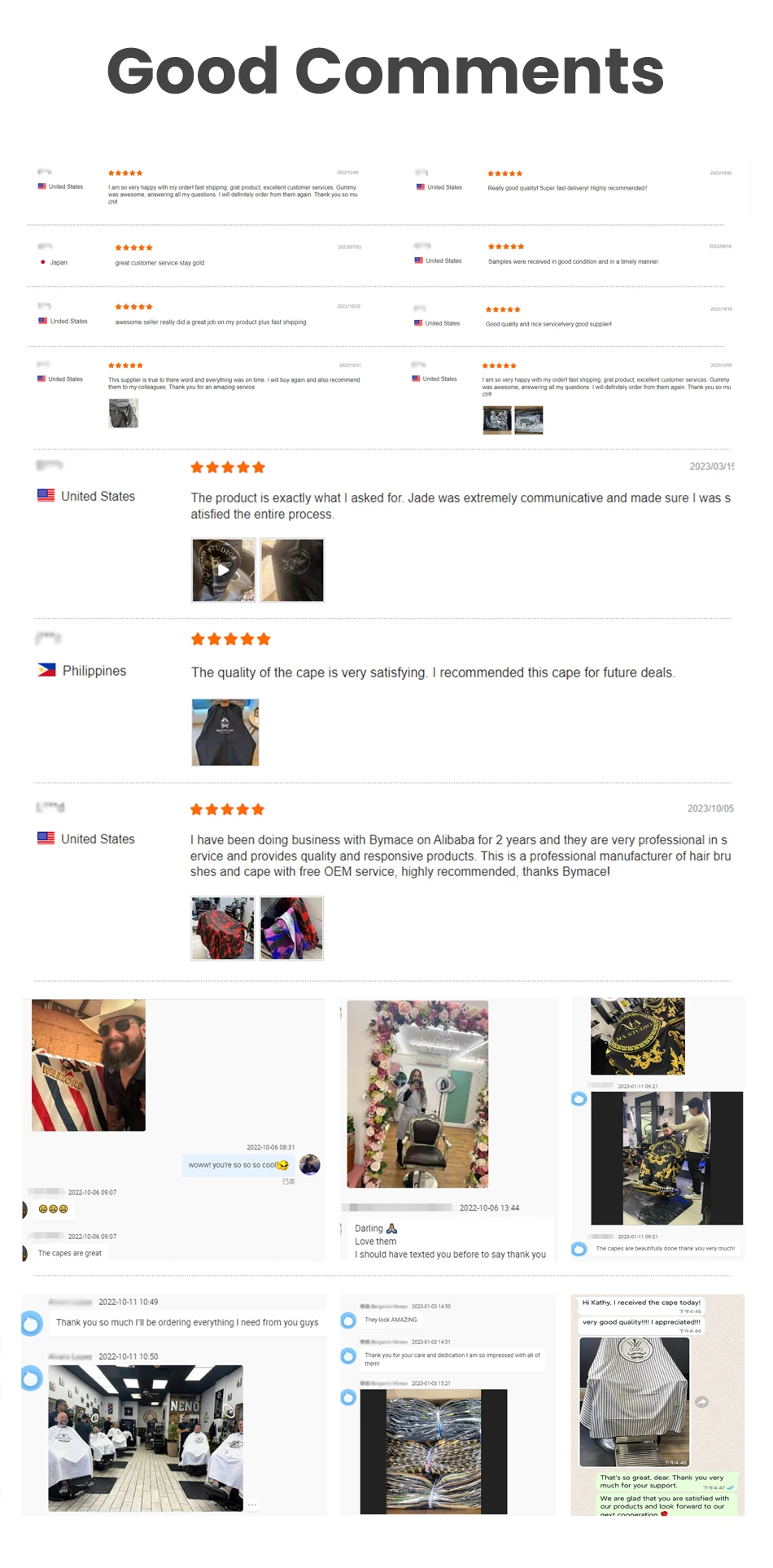
Task: Open Philippines review cape photo
Action: pos(225,732)
